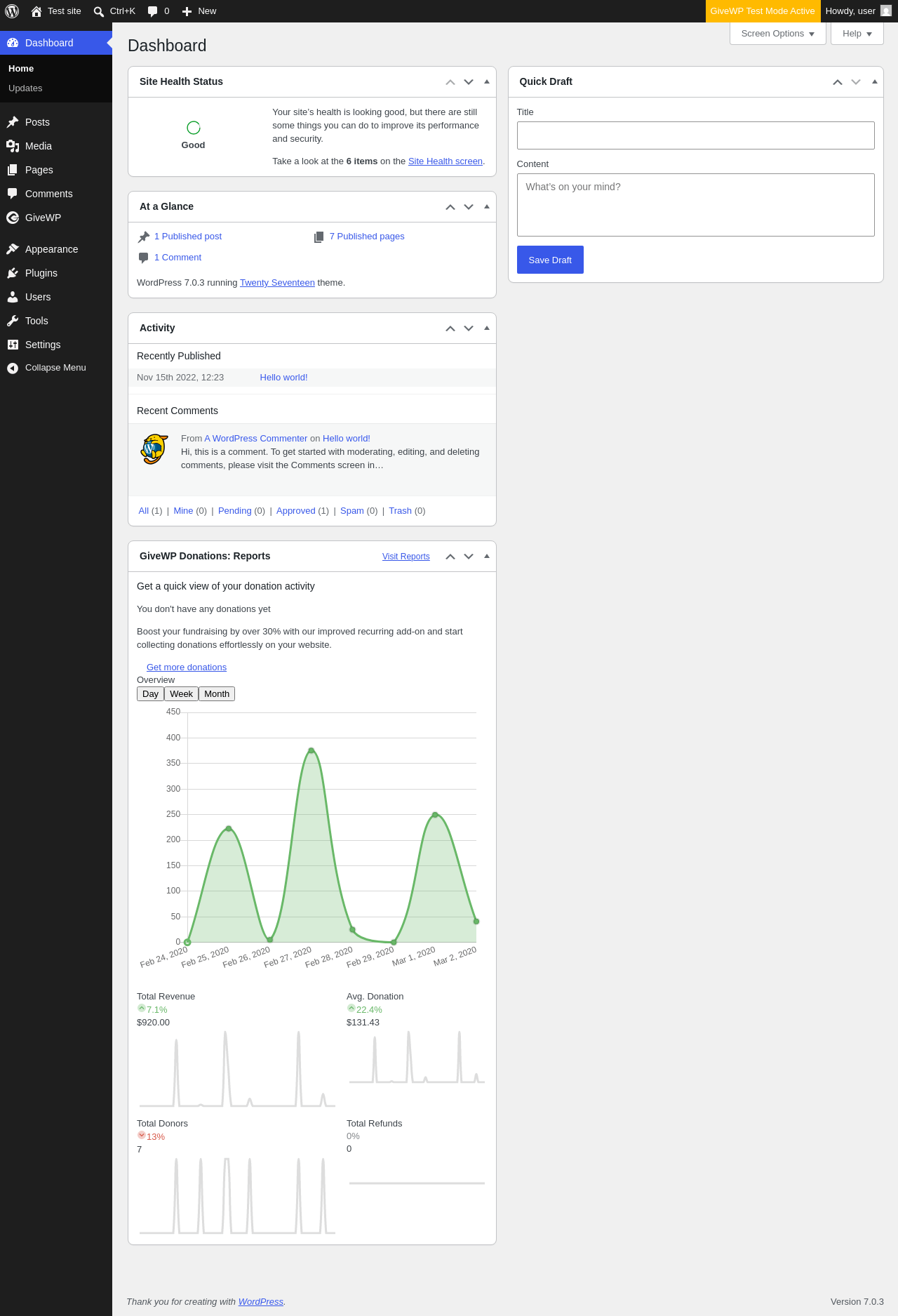Open Home submenu item under Dashboard

click(x=21, y=69)
